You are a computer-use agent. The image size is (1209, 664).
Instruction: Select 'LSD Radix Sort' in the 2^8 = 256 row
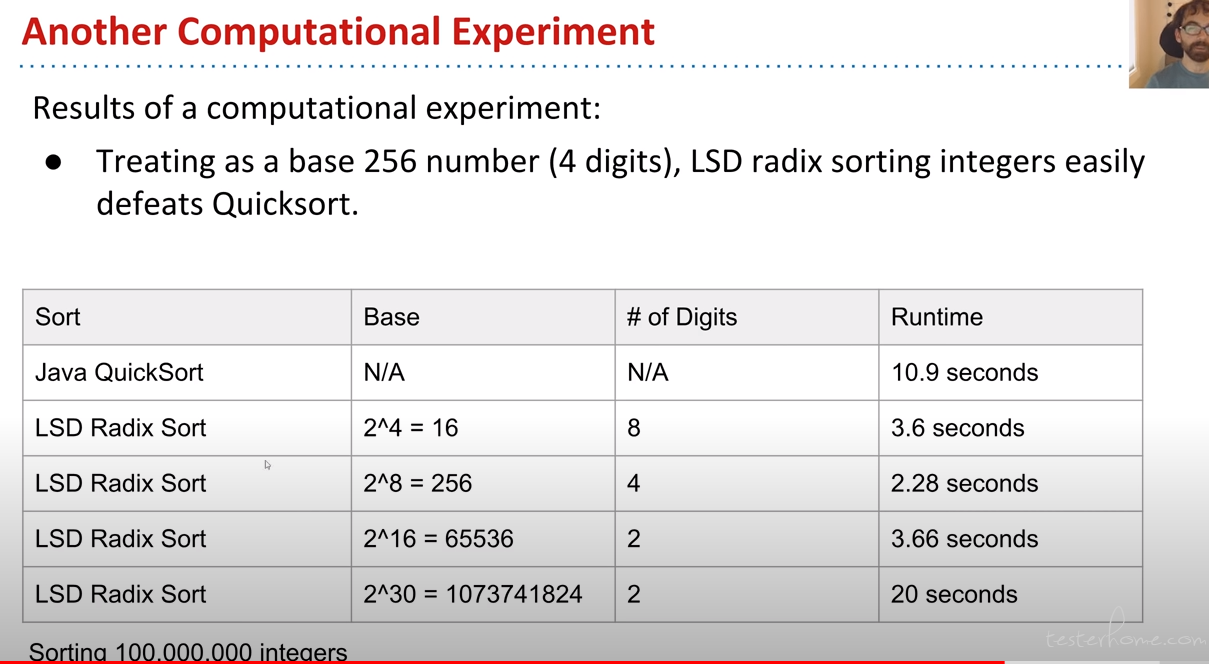187,484
